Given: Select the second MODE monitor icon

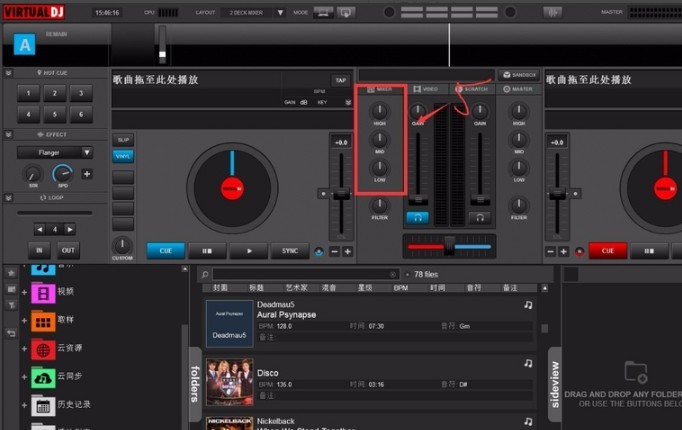Looking at the screenshot, I should pos(346,13).
